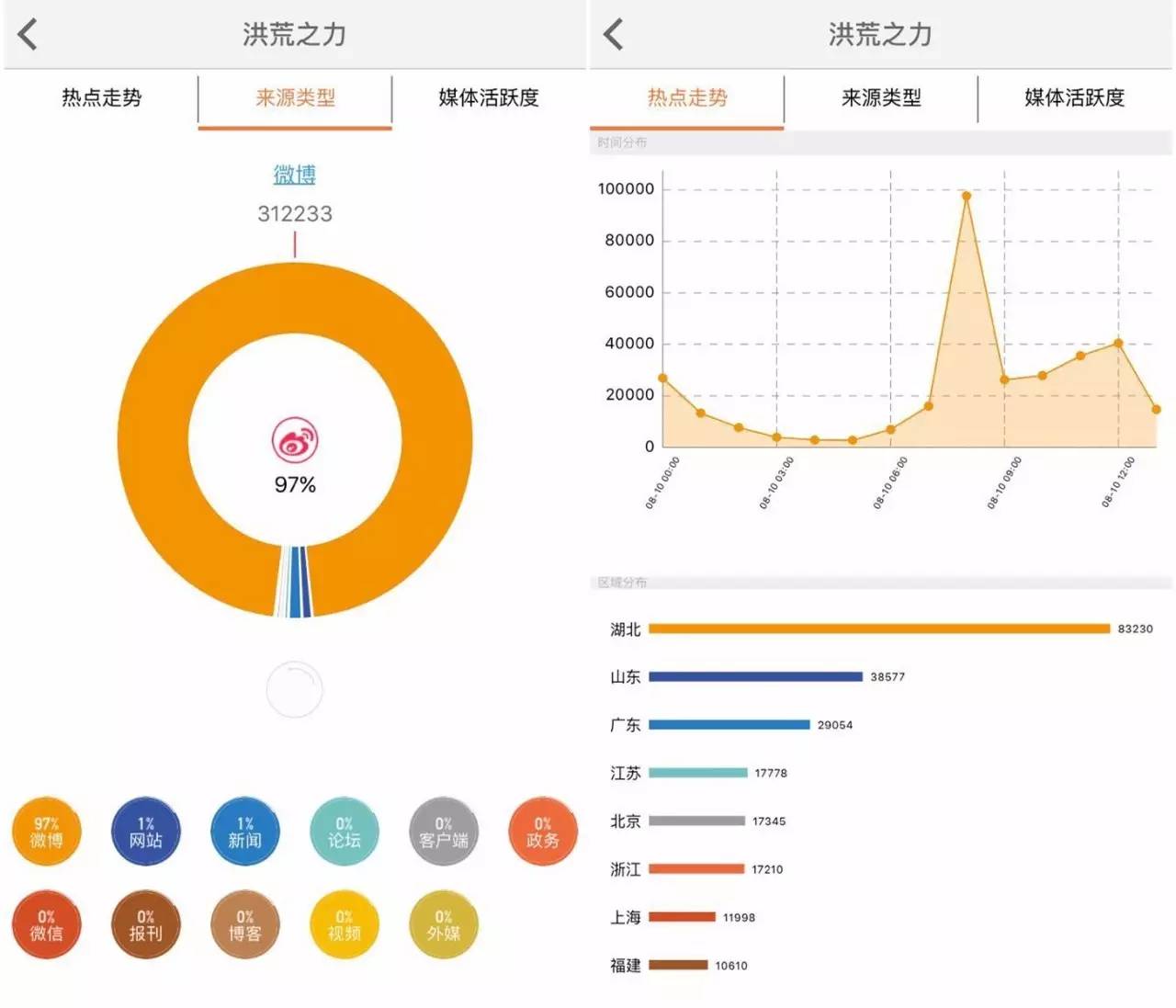Click the 上海 red bar

pos(682,917)
